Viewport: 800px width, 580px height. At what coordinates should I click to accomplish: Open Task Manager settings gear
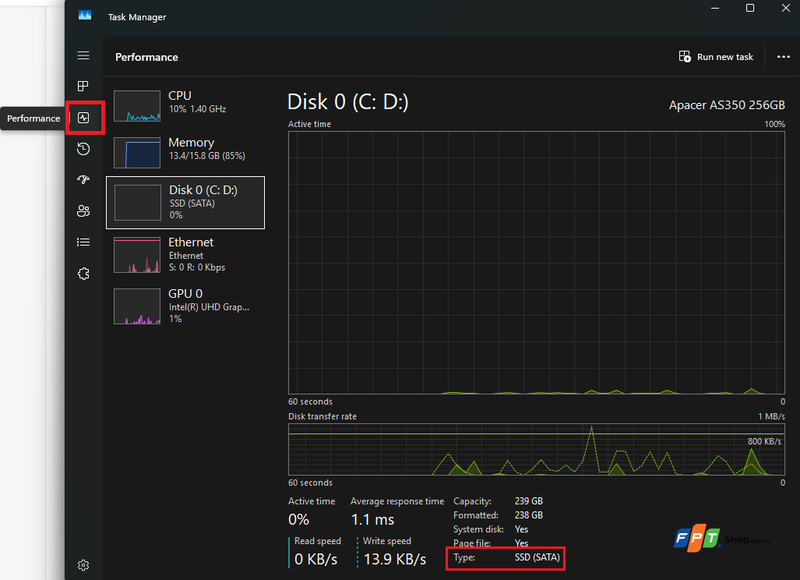click(84, 565)
